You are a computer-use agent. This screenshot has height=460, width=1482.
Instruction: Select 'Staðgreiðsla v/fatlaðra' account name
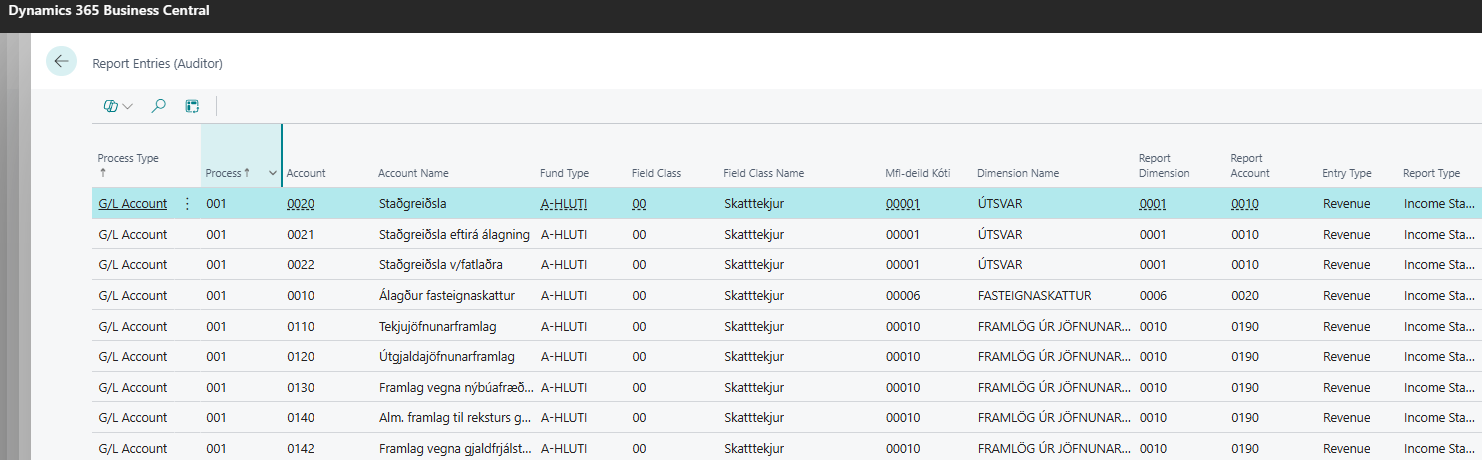point(440,265)
